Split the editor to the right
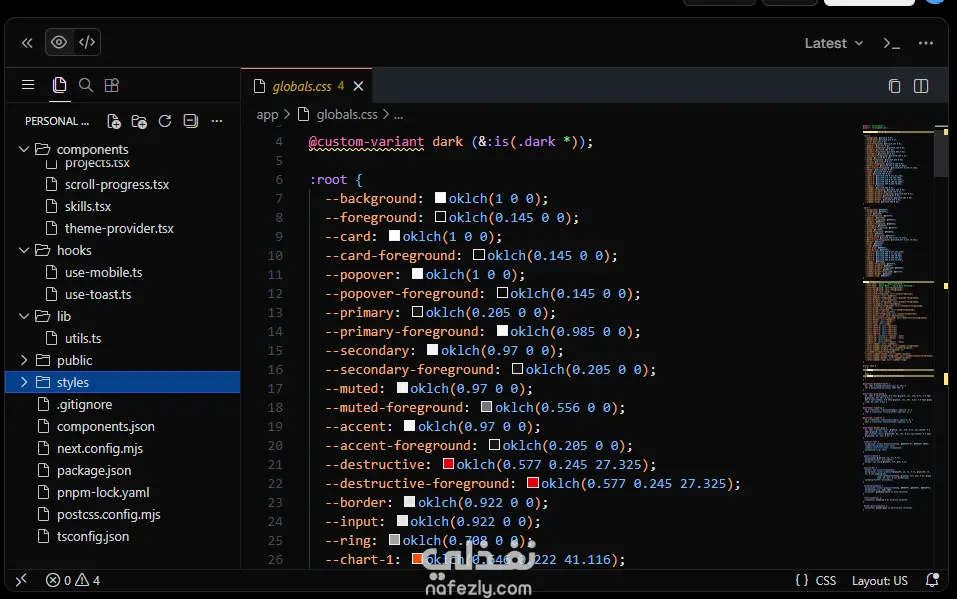The image size is (957, 599). tap(921, 86)
